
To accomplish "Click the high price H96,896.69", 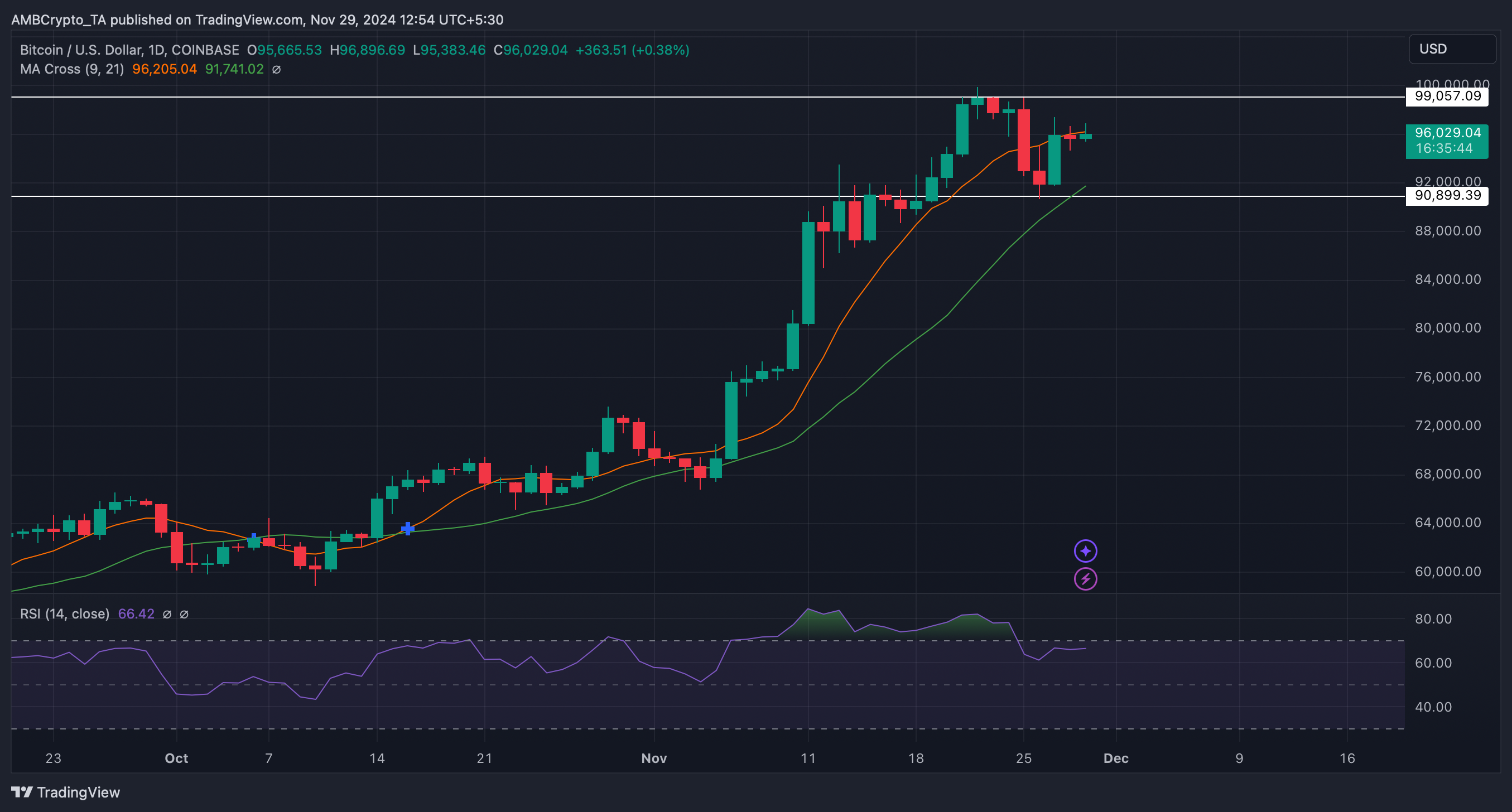I will tap(367, 50).
